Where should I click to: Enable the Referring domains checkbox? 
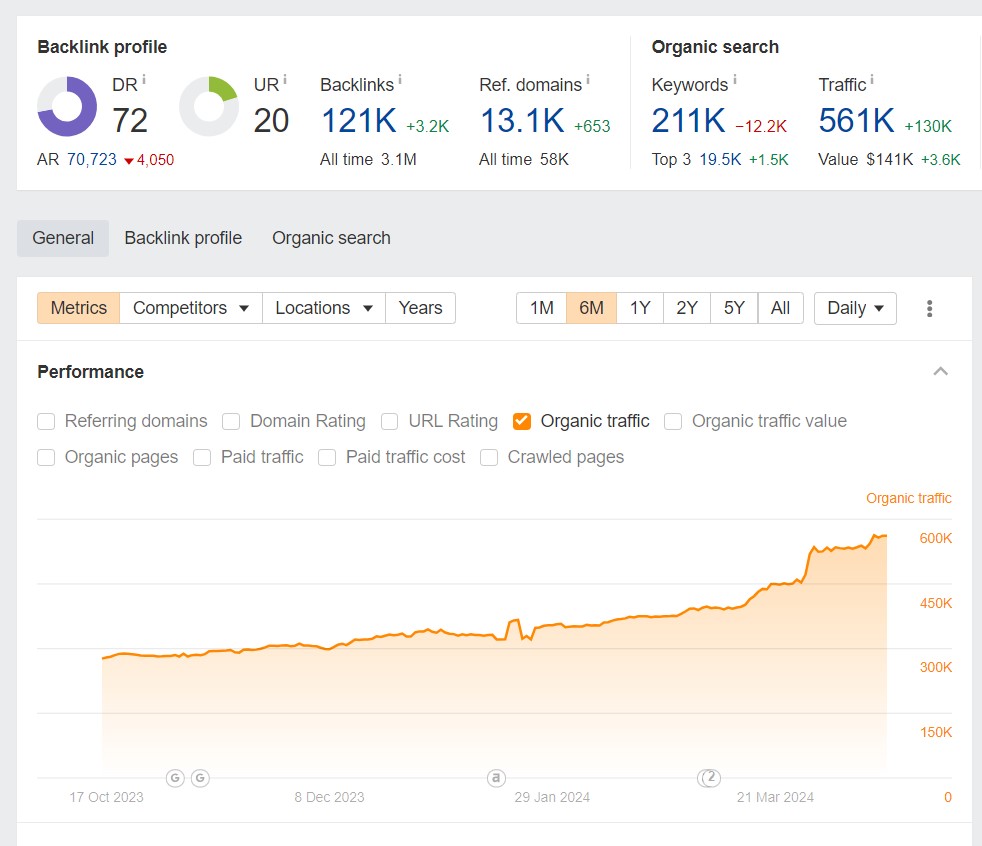46,421
